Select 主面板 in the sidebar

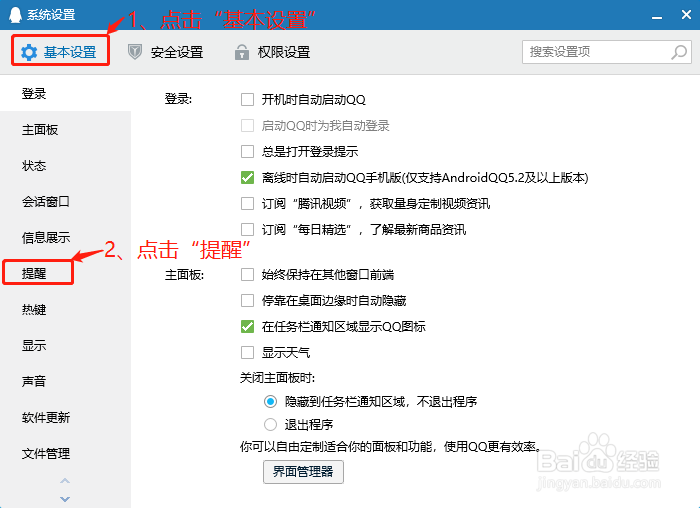tap(65, 129)
